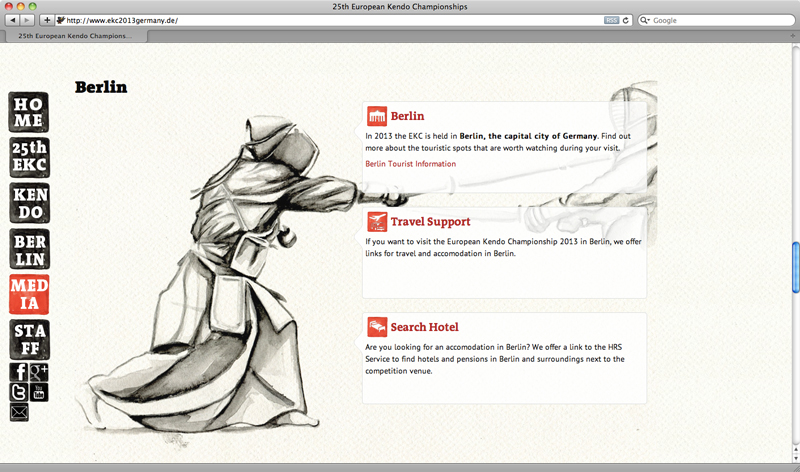This screenshot has height=472, width=800.
Task: Select the KENDO navigation tile
Action: click(29, 203)
